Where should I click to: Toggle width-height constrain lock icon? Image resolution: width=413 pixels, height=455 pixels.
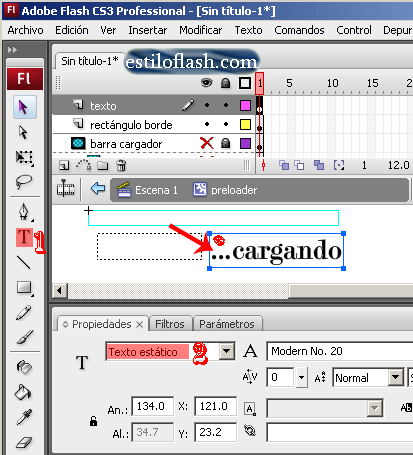pyautogui.click(x=93, y=421)
